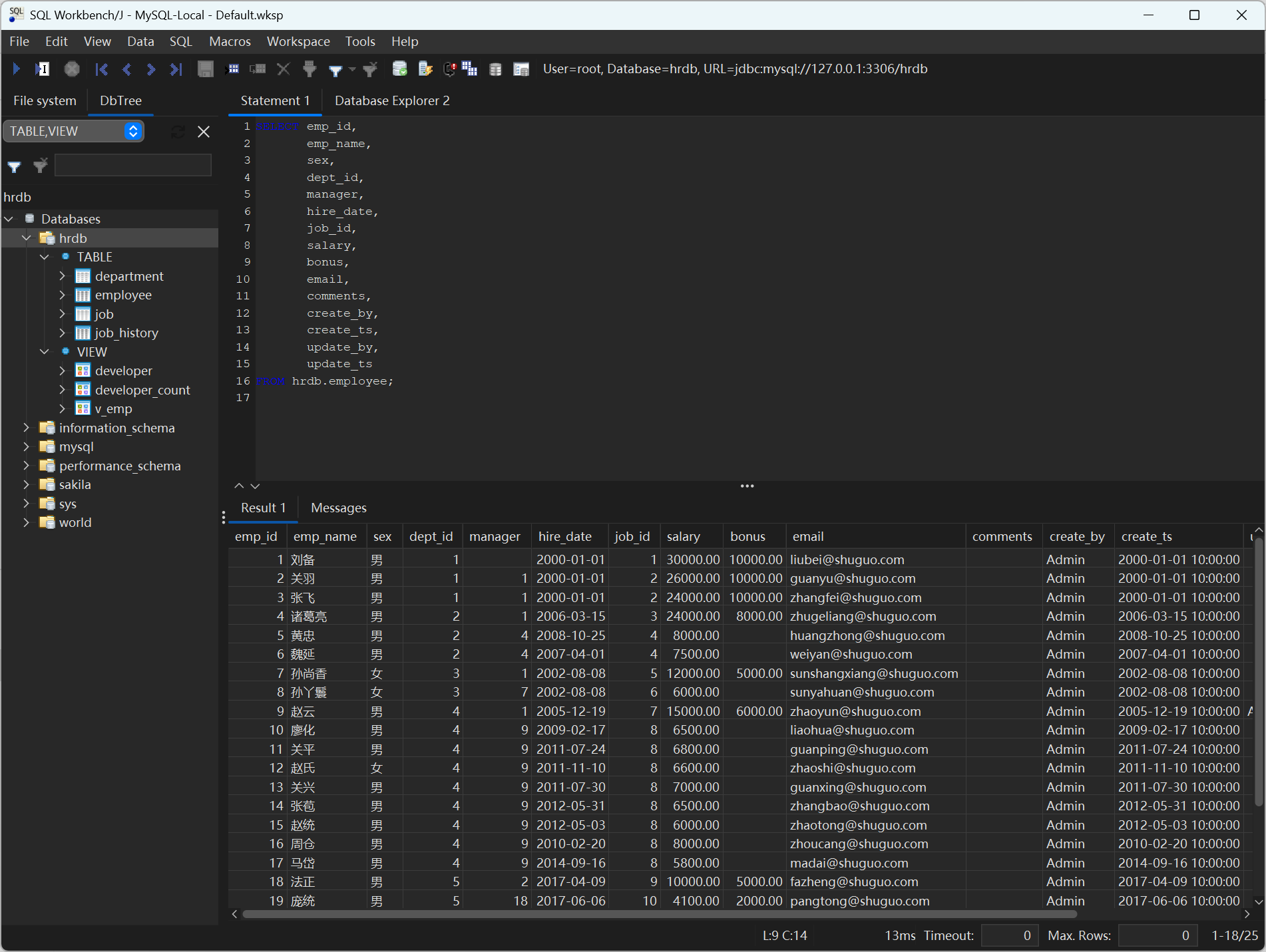Click the email column header
The width and height of the screenshot is (1266, 952).
[x=875, y=536]
